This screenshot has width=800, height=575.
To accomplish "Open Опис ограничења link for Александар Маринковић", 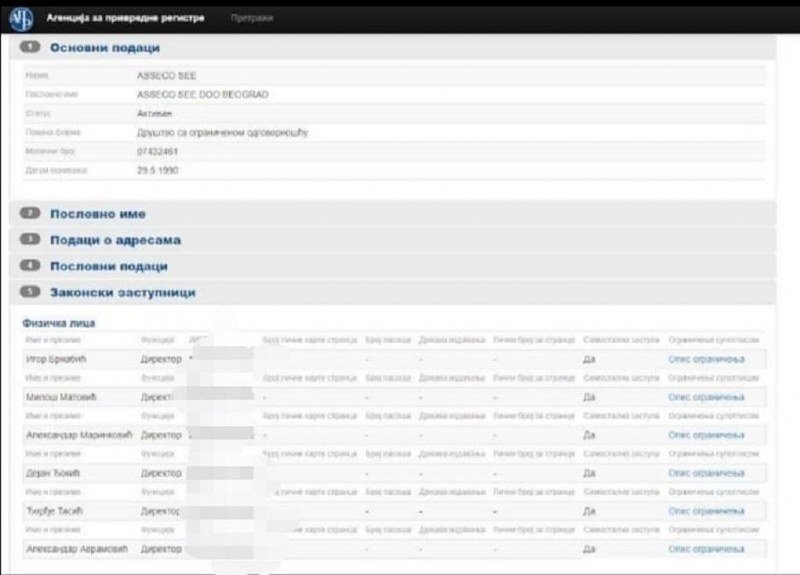I will tap(706, 435).
